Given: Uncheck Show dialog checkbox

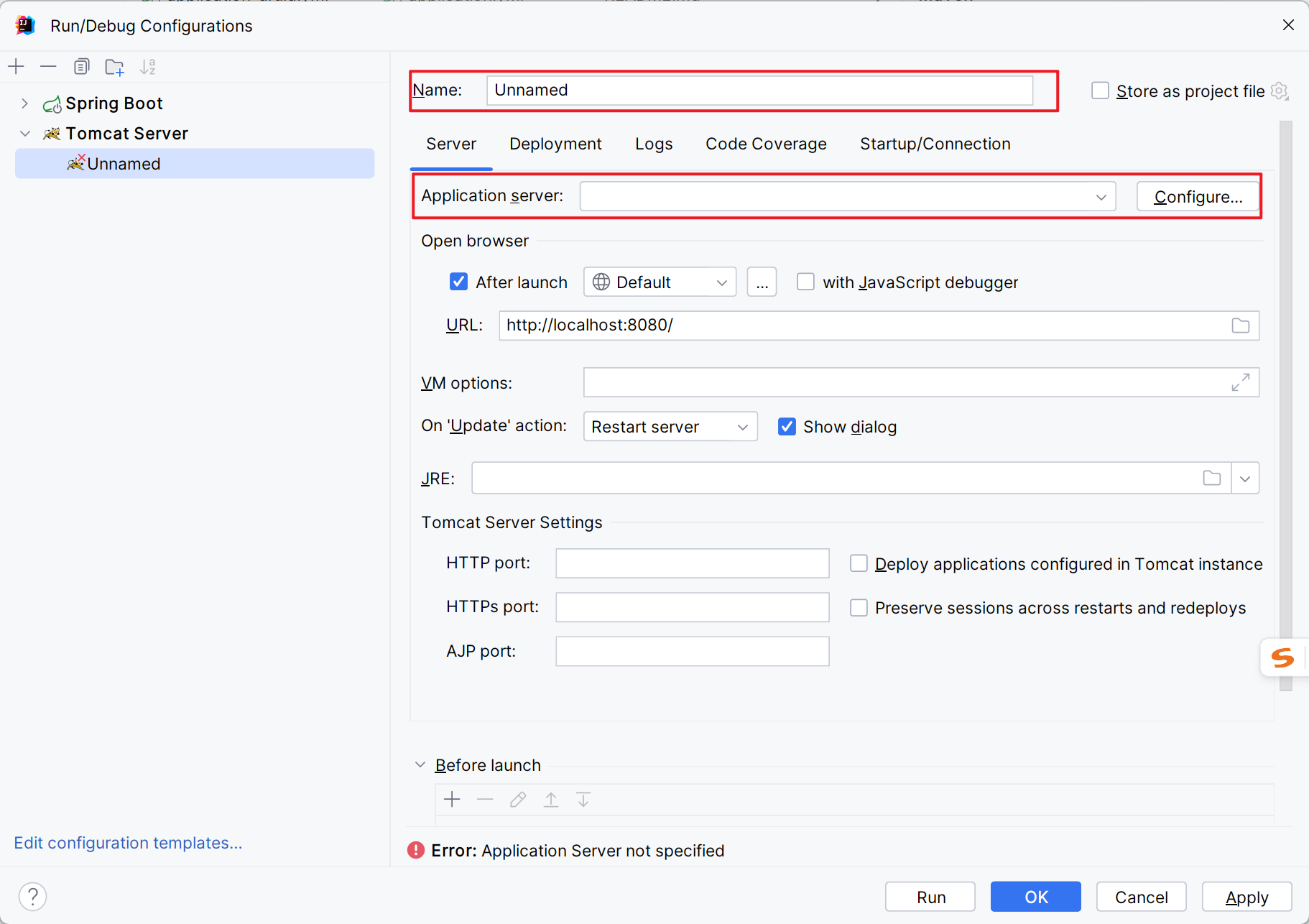Looking at the screenshot, I should click(x=787, y=427).
